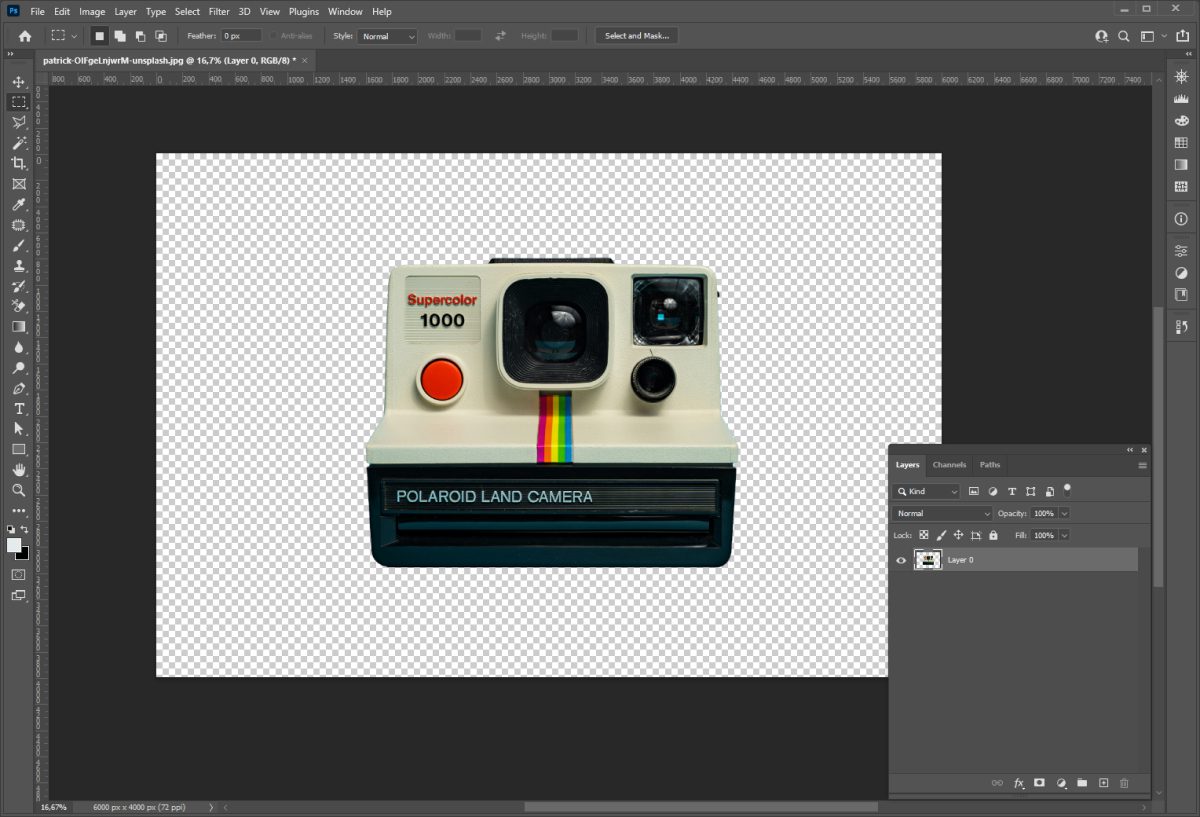Change the screen mode

click(18, 595)
